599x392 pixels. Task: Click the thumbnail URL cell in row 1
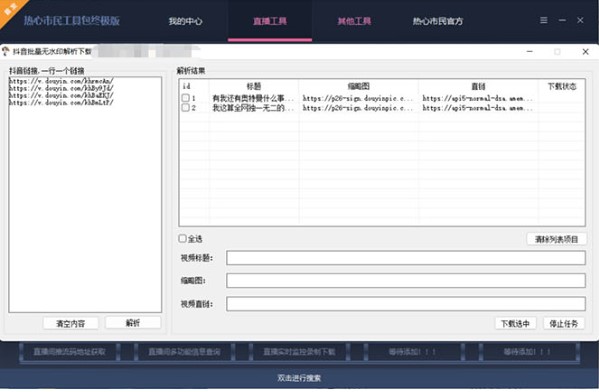pos(358,98)
